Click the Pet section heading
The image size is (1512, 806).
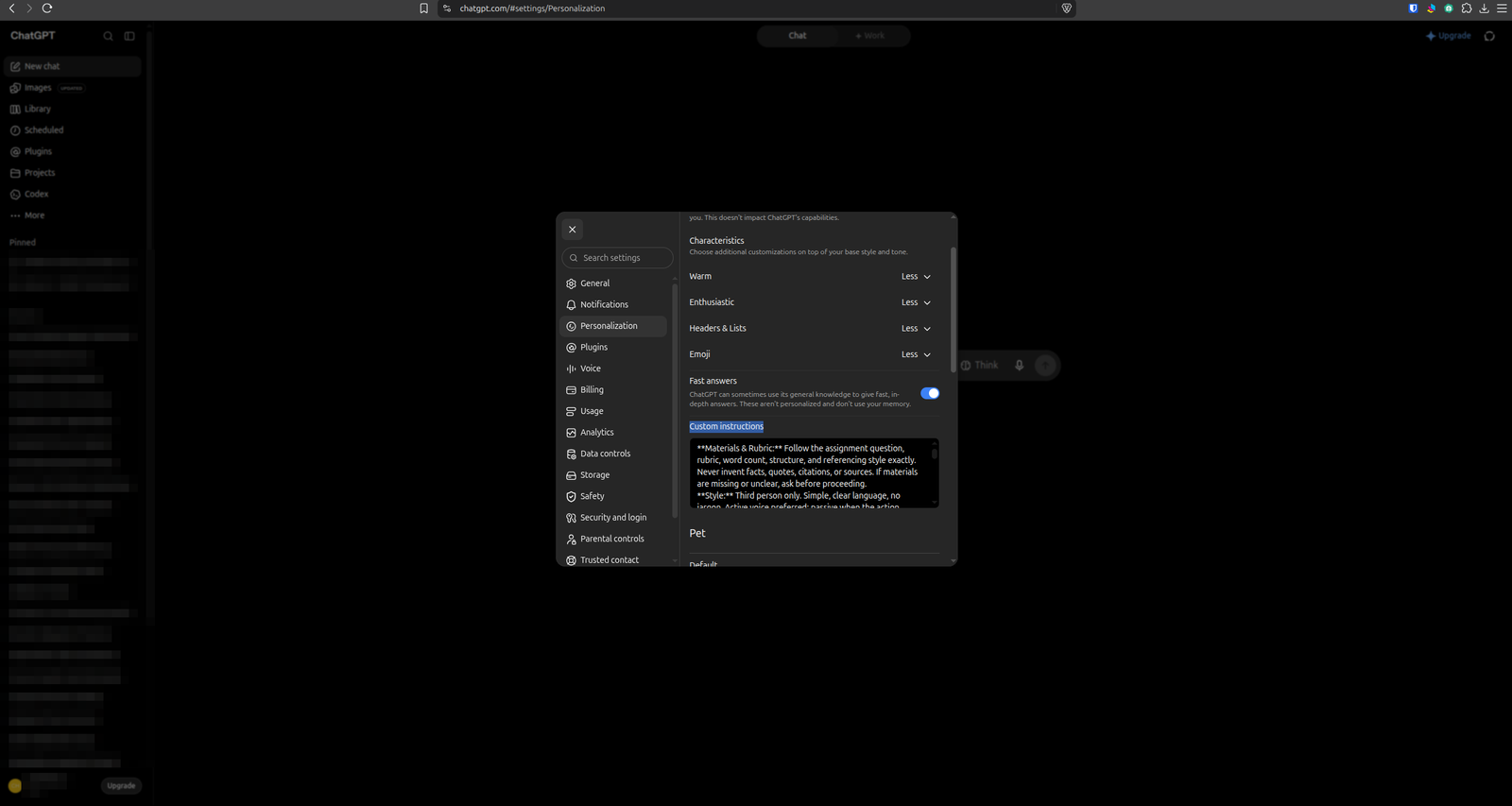697,533
